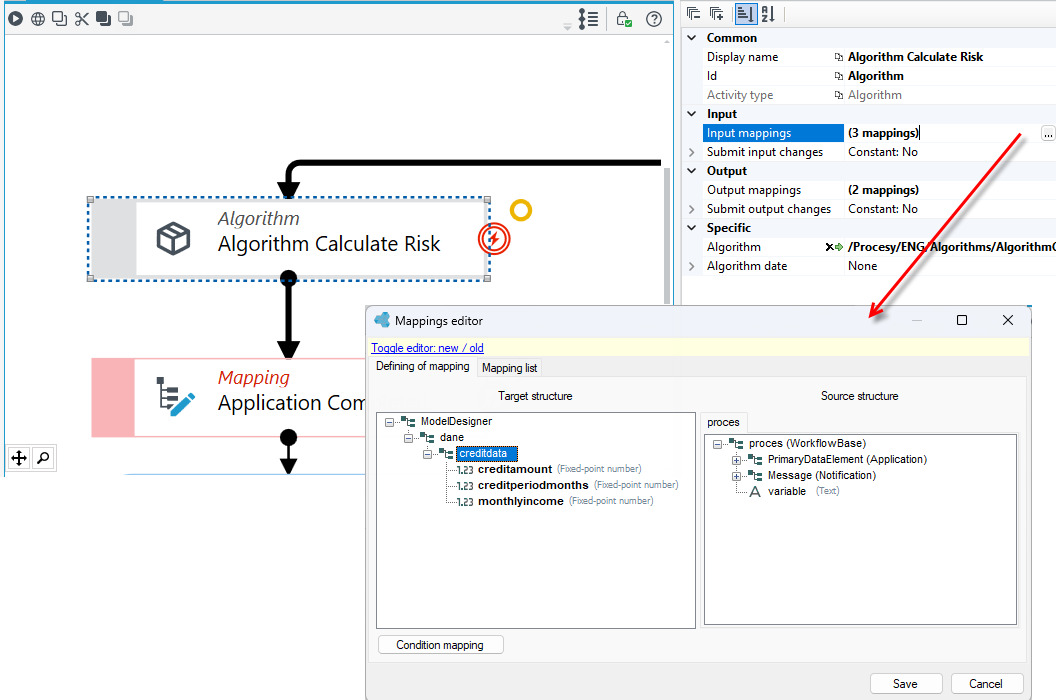Expand the Algorithm date property
The image size is (1056, 700).
tap(692, 266)
